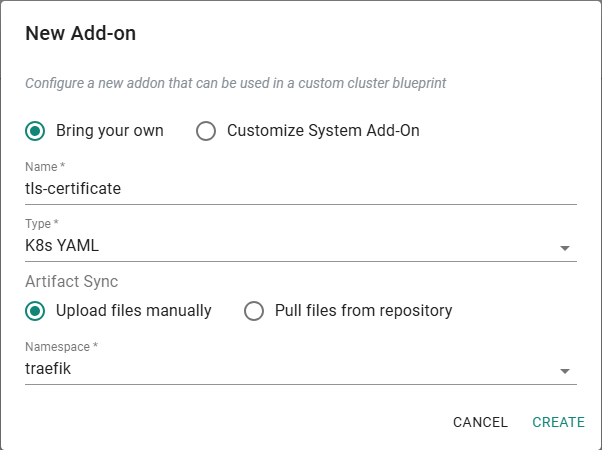Click the arrow icon on Type dropdown
The height and width of the screenshot is (450, 602).
[565, 248]
